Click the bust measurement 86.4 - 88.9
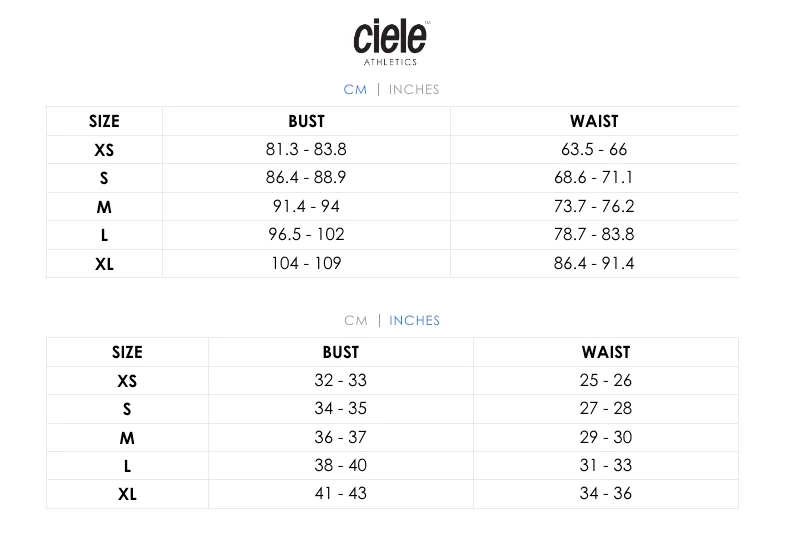The height and width of the screenshot is (535, 786). (306, 178)
